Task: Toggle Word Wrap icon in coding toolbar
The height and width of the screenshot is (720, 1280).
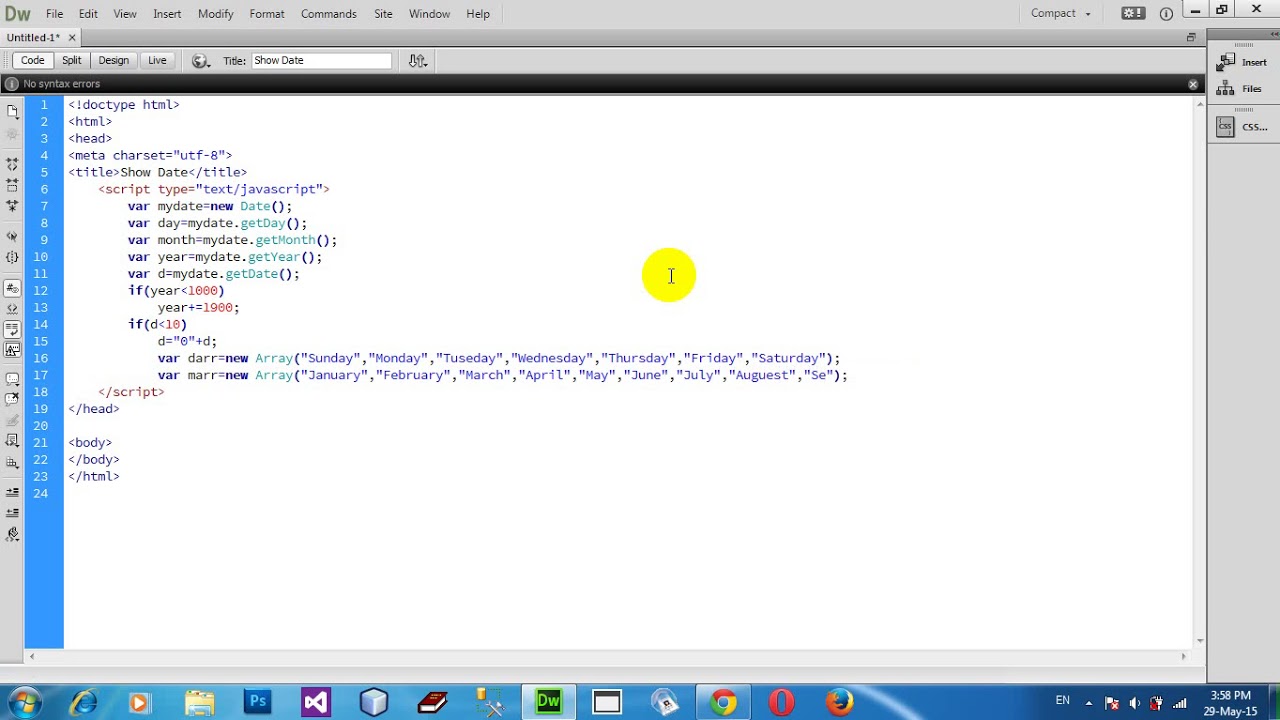Action: 12,328
